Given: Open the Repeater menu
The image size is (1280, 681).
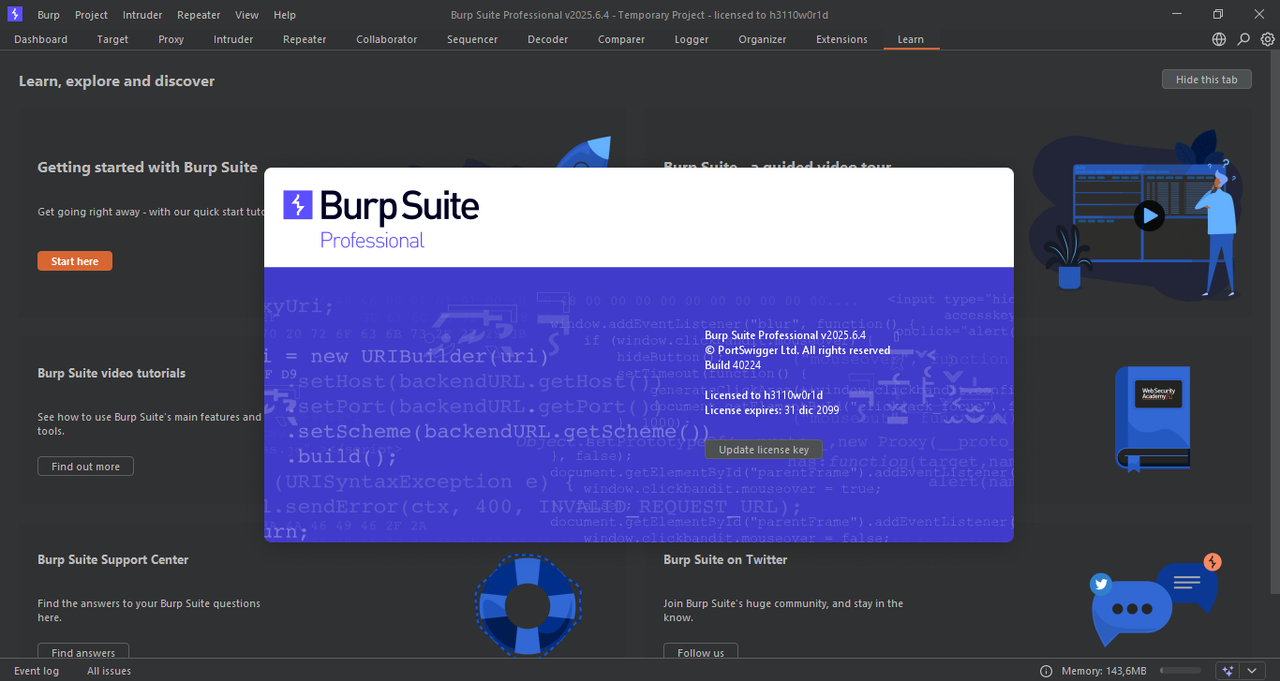Looking at the screenshot, I should point(199,15).
